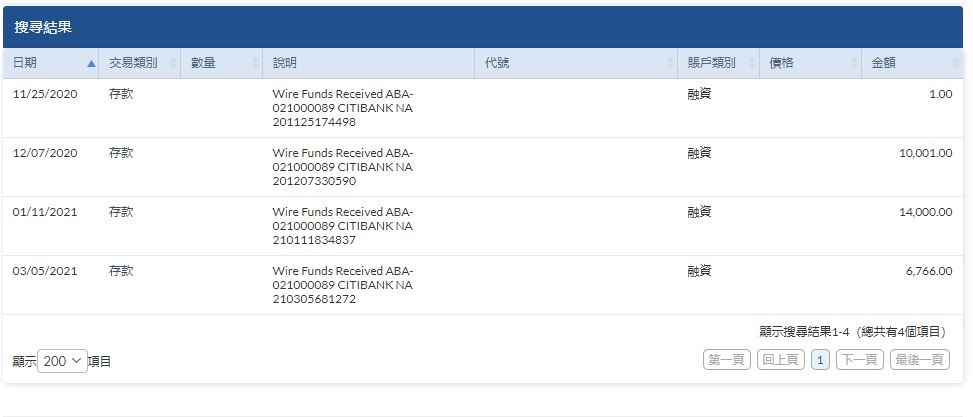Open the 200 items-per-page dropdown

pyautogui.click(x=63, y=361)
